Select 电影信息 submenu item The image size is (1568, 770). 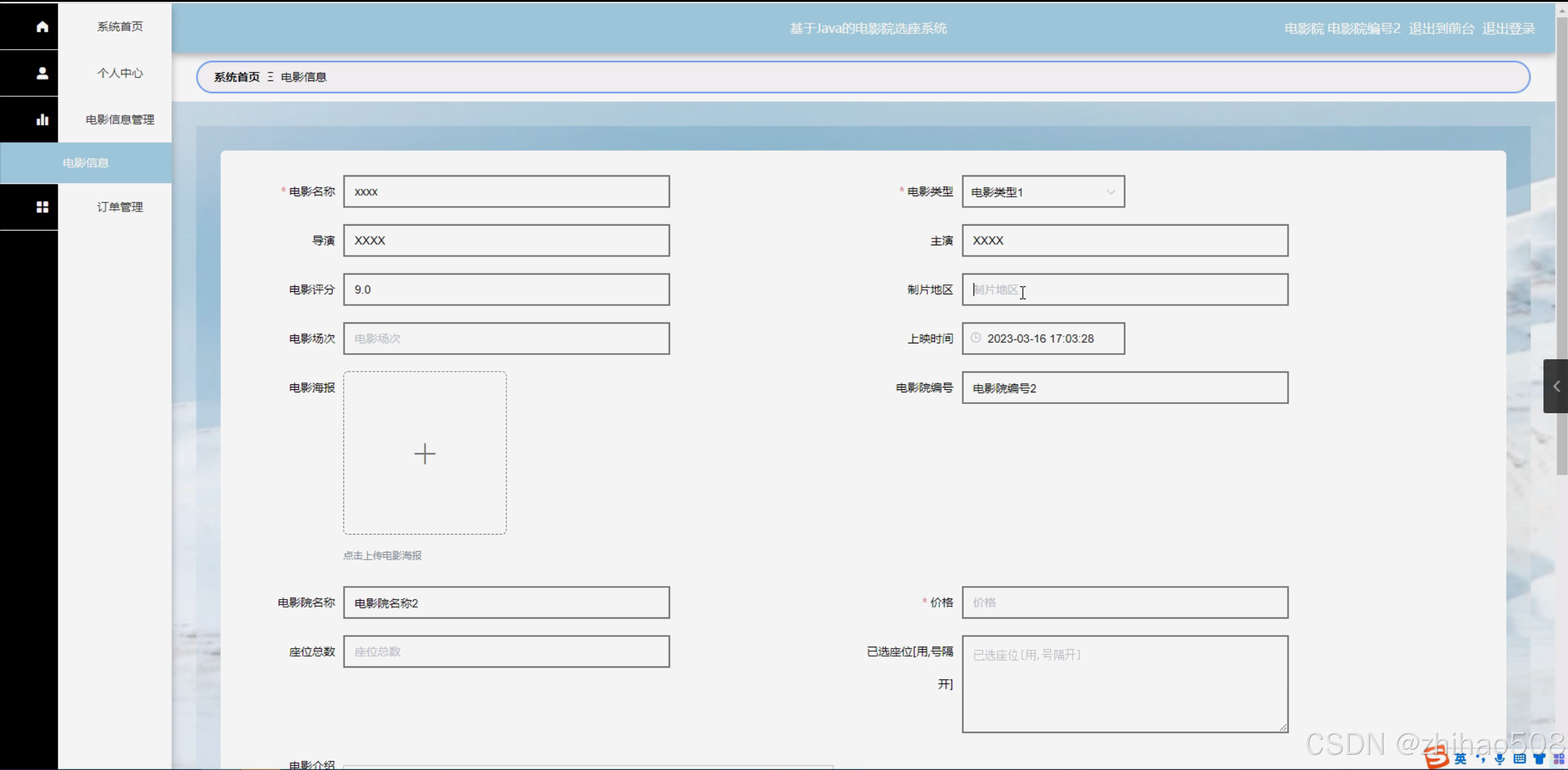pos(86,163)
